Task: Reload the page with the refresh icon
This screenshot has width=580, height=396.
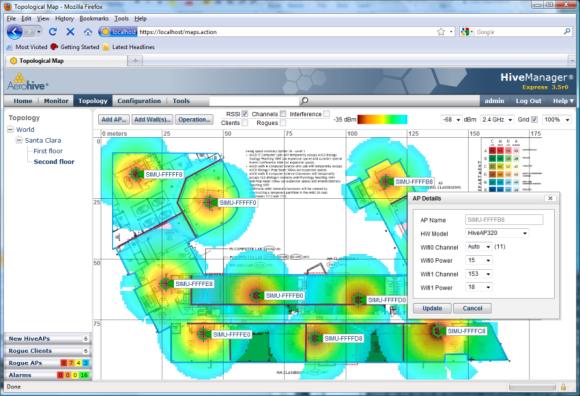Action: [53, 32]
